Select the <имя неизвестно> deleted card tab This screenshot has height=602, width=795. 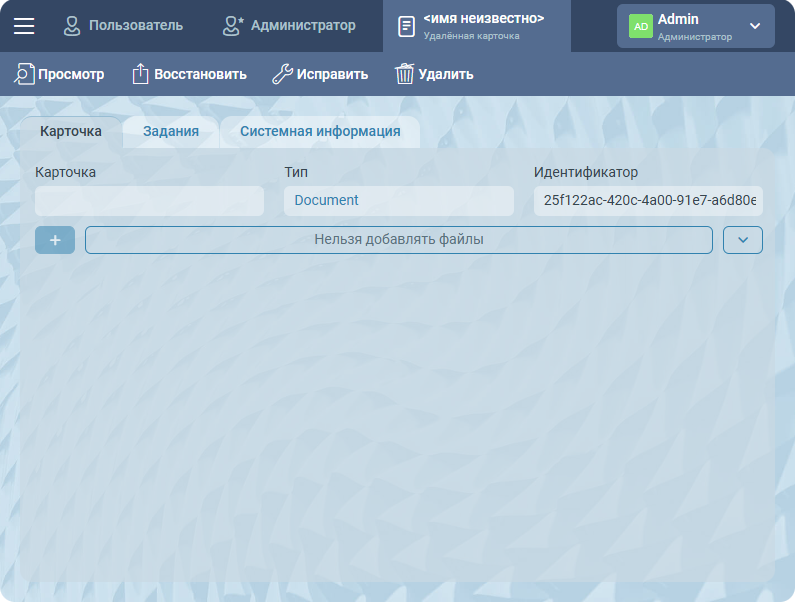(484, 26)
